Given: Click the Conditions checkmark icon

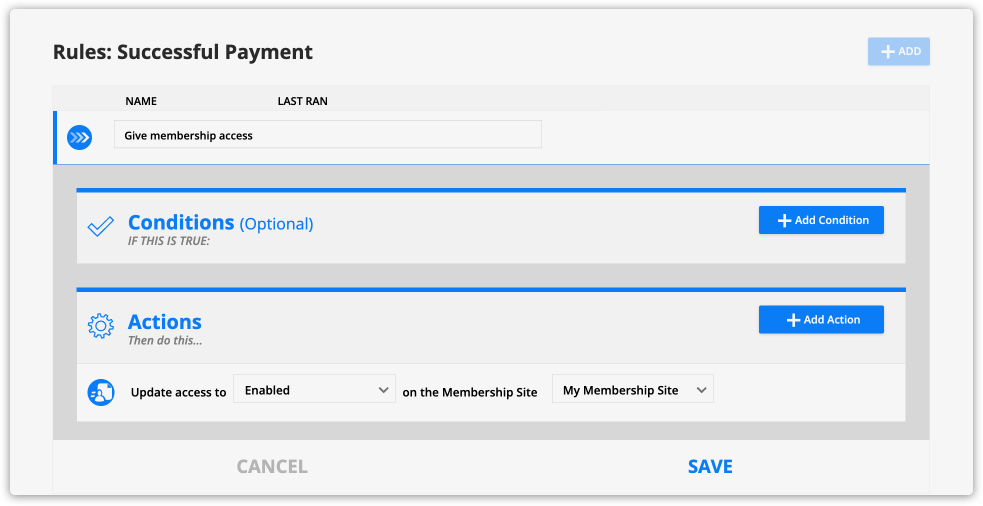Looking at the screenshot, I should click(100, 227).
